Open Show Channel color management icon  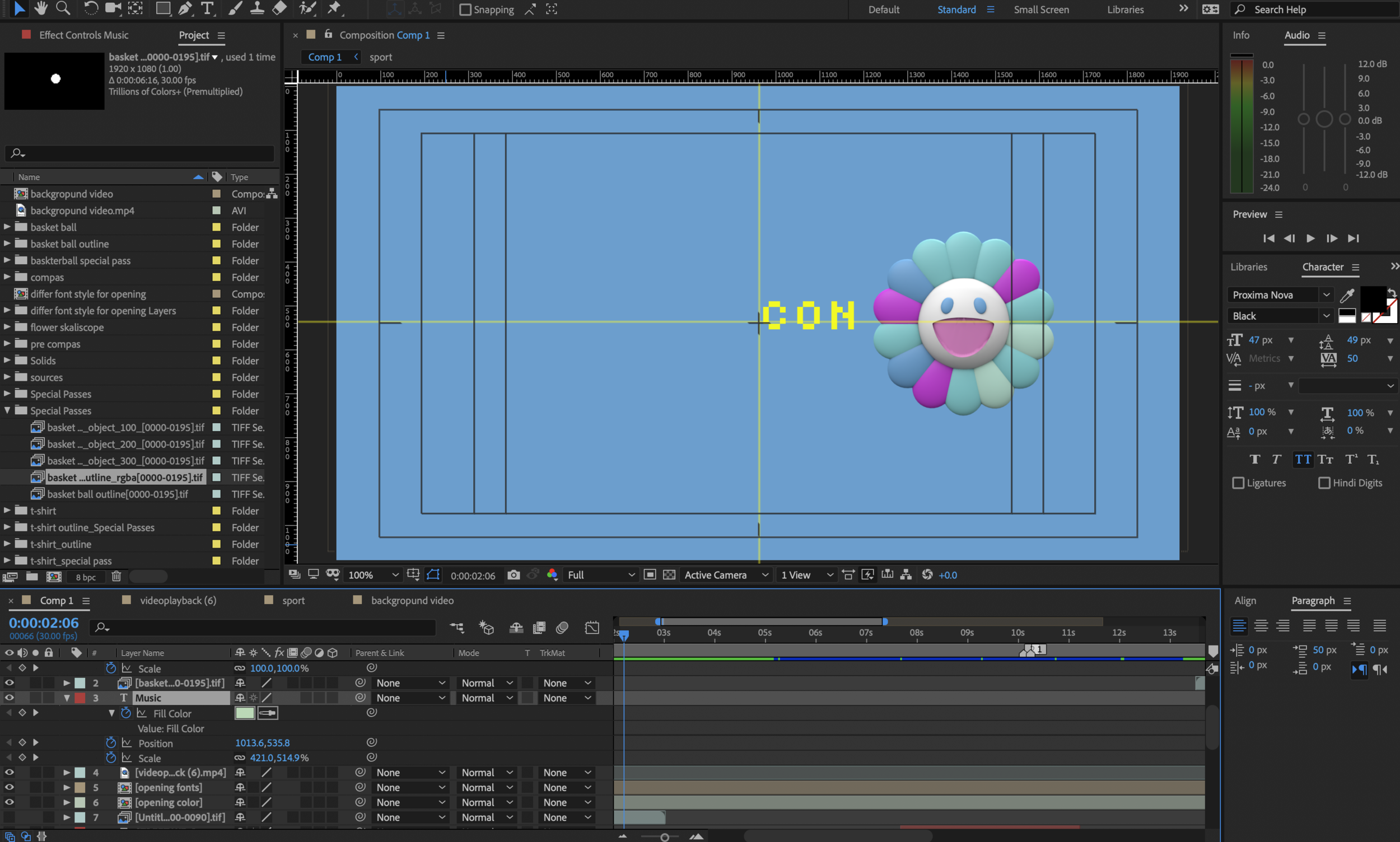552,575
